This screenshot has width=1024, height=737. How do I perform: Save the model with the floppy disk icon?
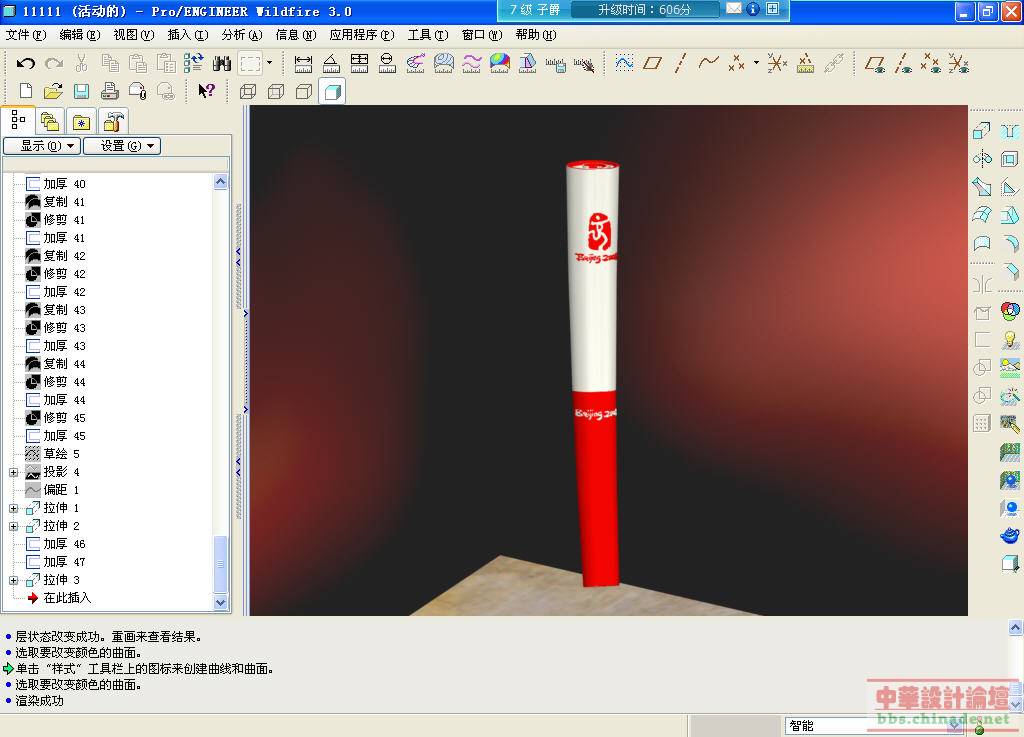pyautogui.click(x=82, y=92)
